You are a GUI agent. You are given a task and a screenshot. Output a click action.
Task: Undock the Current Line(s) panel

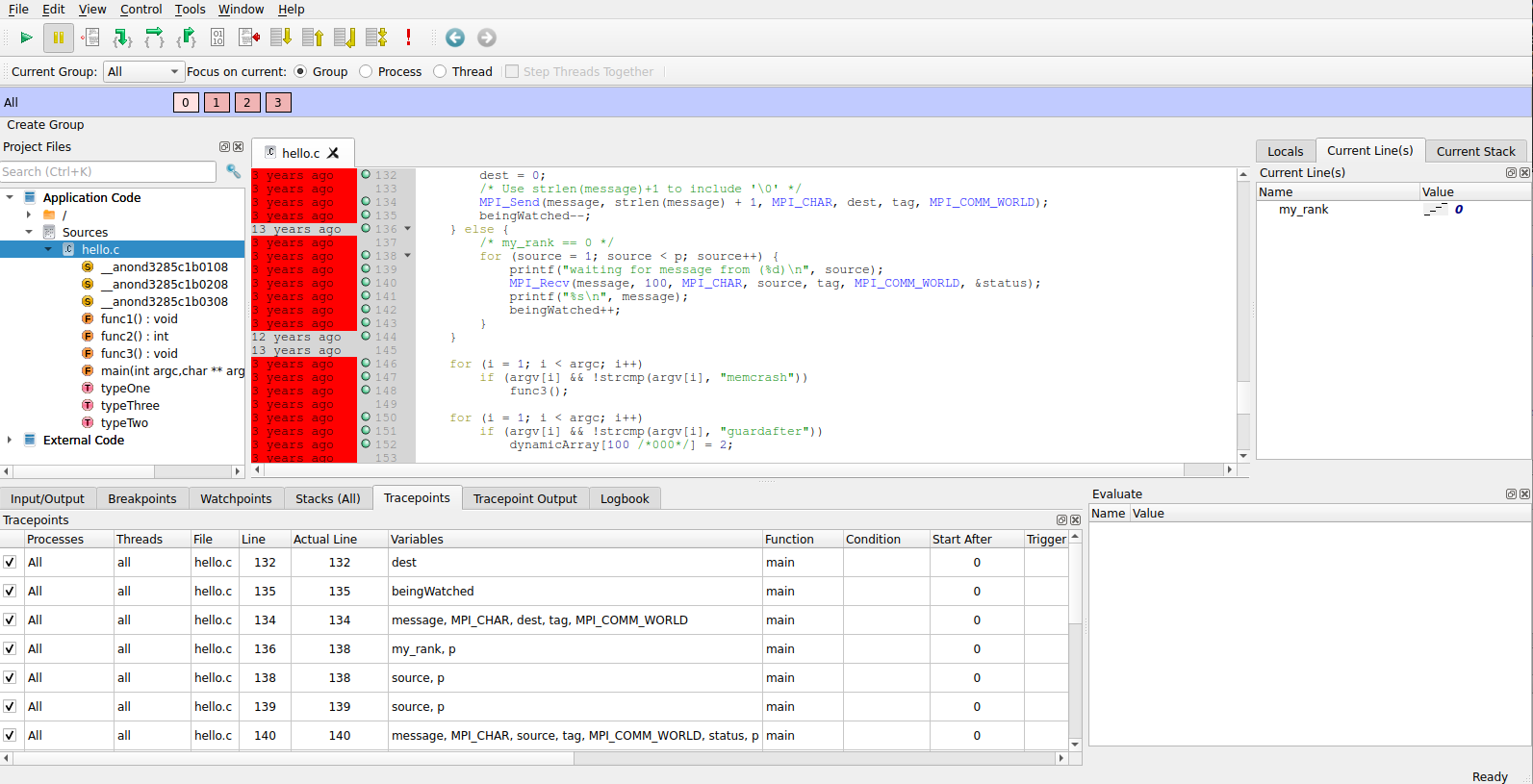point(1511,173)
